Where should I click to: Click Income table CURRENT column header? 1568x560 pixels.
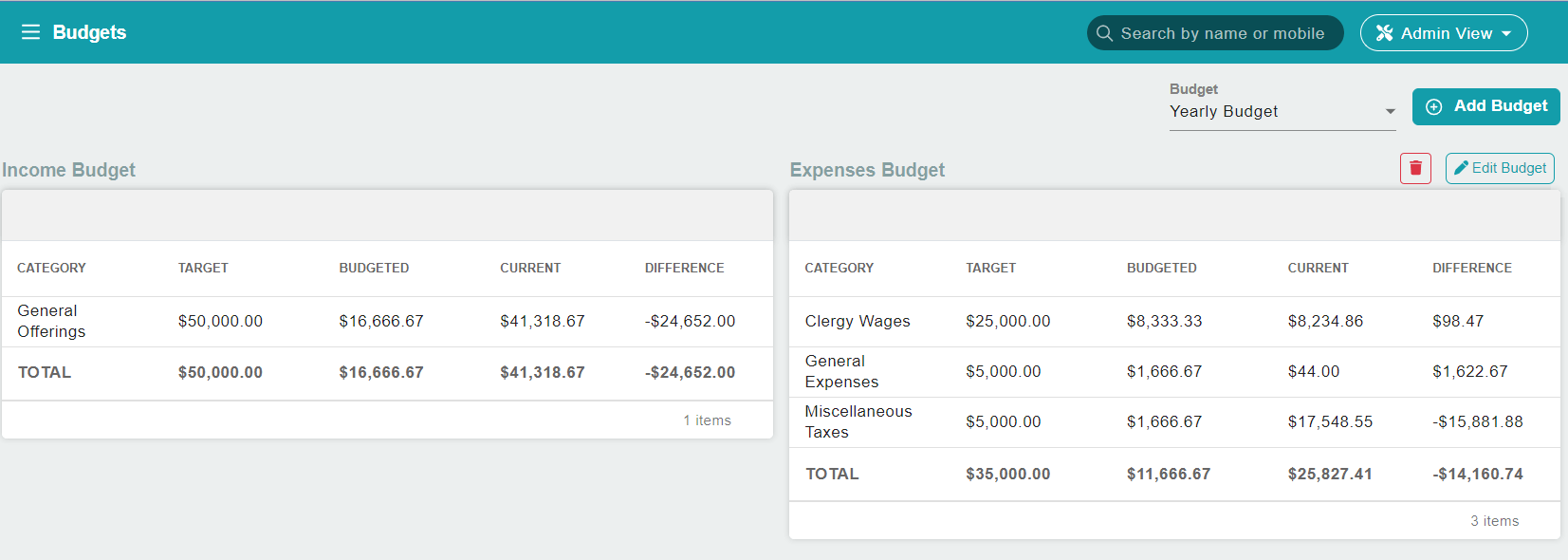[530, 268]
